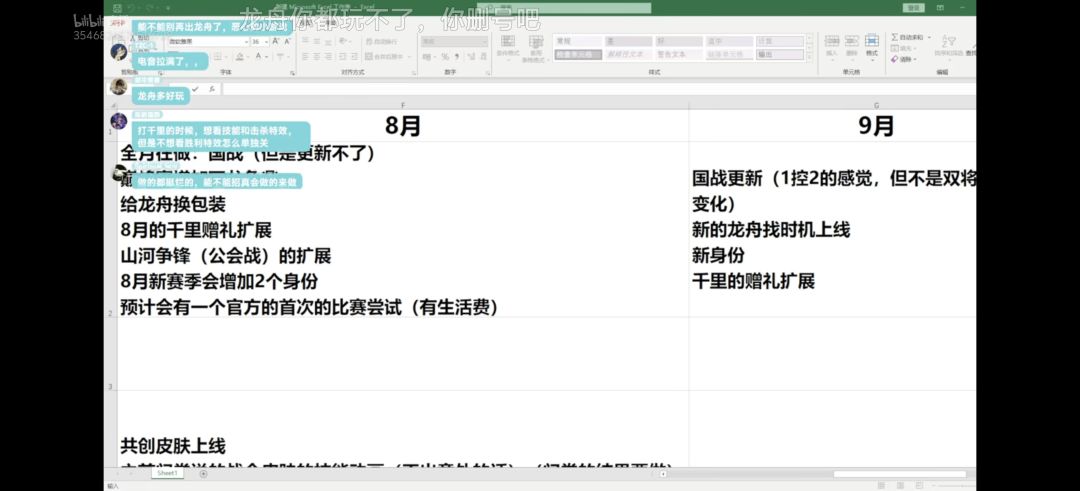Viewport: 1080px width, 491px height.
Task: Click the chat bubble '电音拉满了'
Action: (x=170, y=62)
